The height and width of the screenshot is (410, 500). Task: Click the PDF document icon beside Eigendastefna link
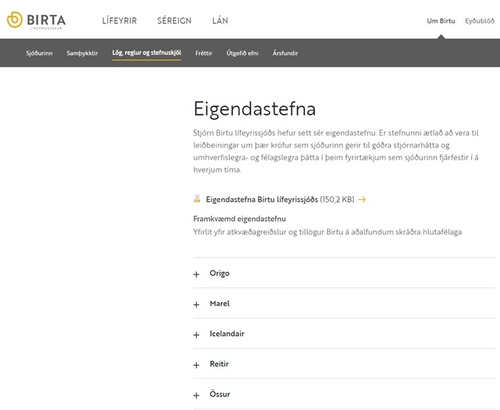tap(197, 199)
